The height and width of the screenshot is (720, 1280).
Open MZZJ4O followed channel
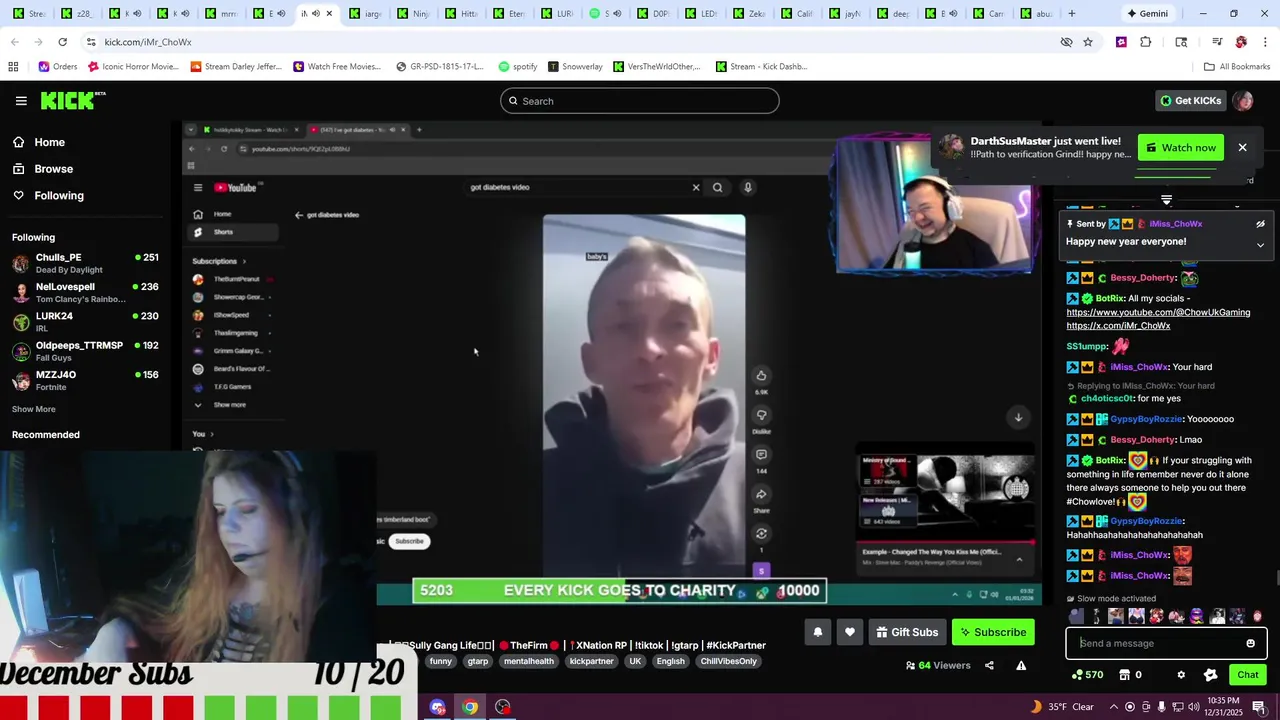(85, 380)
